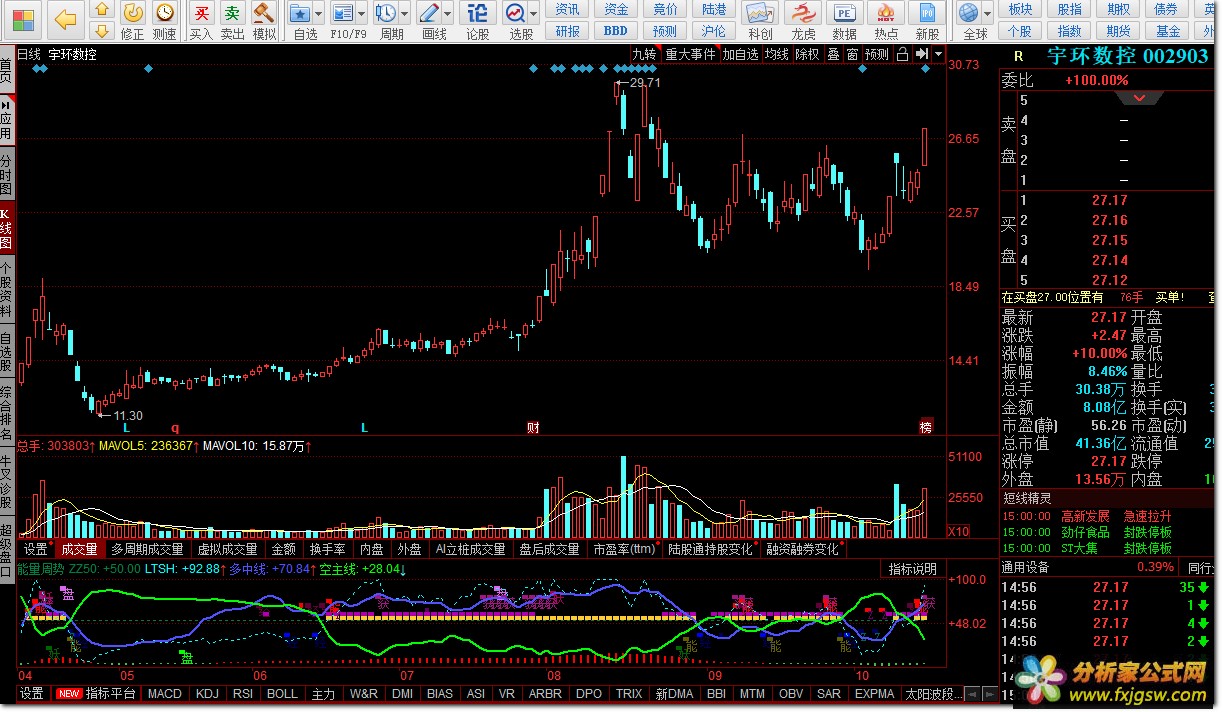The height and width of the screenshot is (712, 1223).
Task: Click the 指标说明 button
Action: [913, 569]
